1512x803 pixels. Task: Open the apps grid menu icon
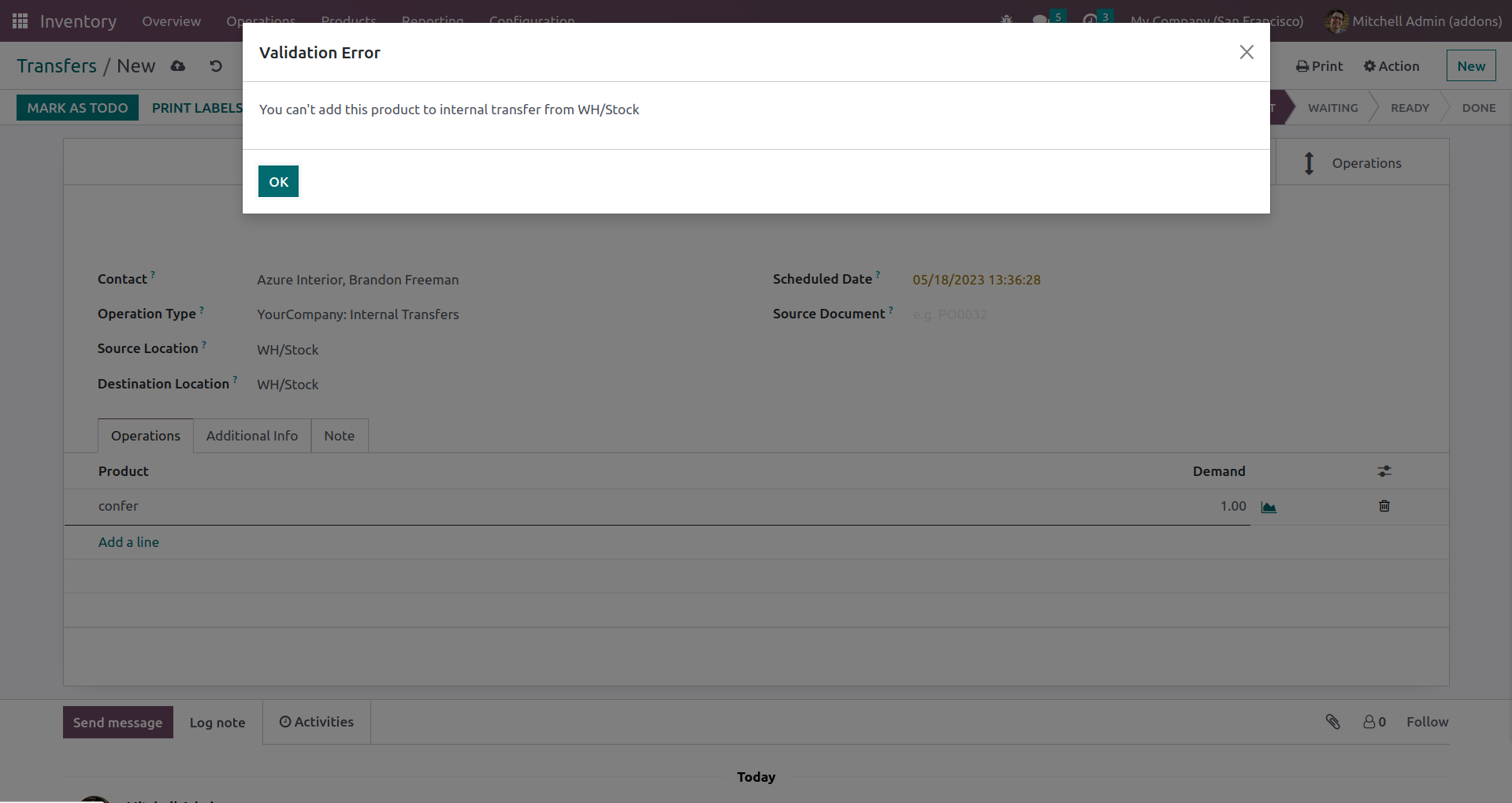(x=20, y=21)
